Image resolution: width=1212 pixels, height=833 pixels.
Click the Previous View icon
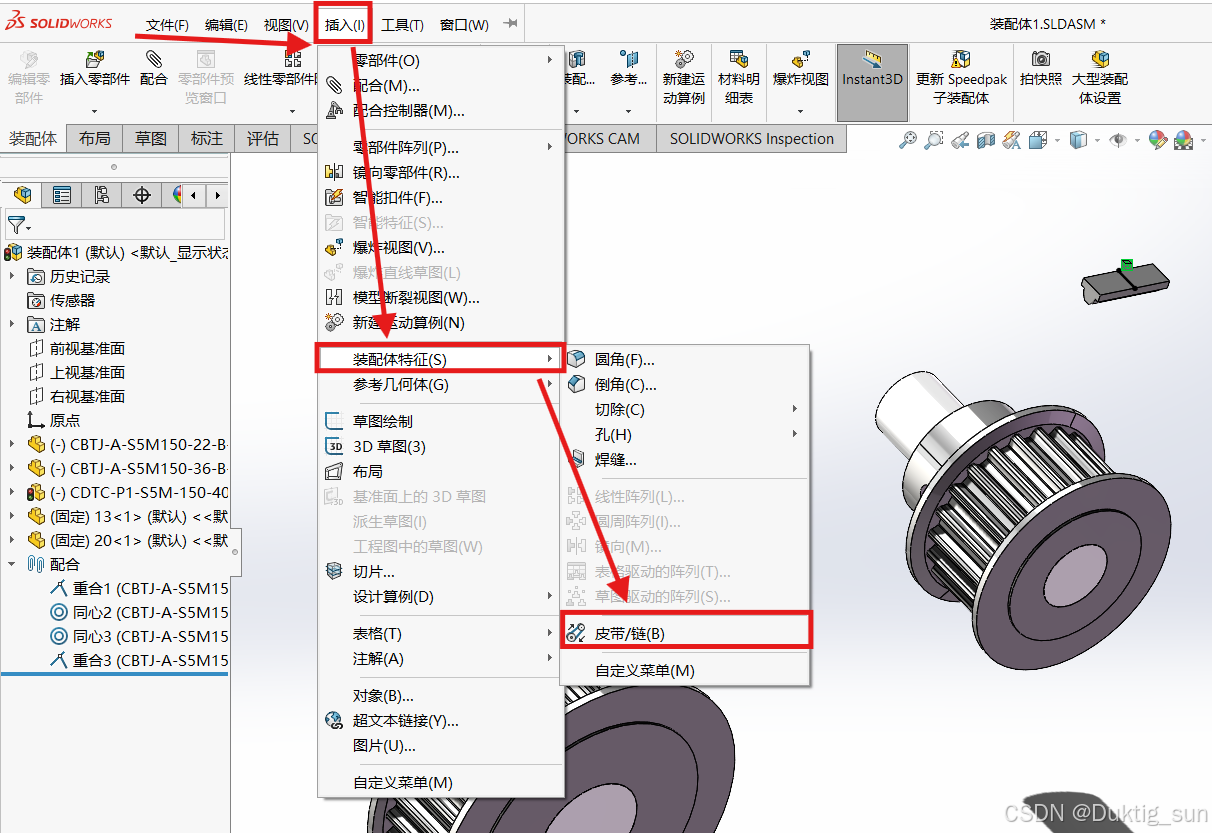959,141
